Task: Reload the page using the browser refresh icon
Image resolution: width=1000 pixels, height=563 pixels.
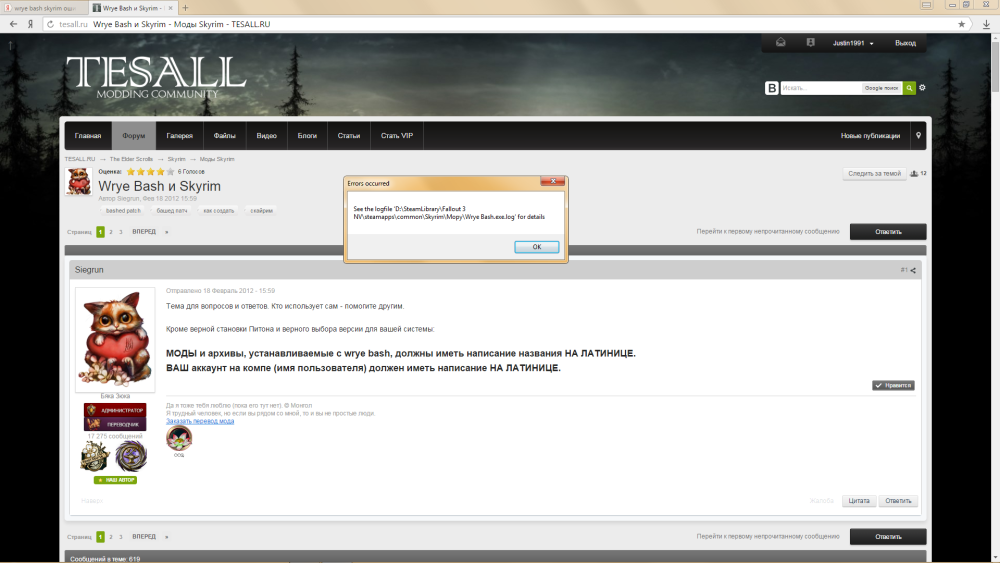Action: point(50,24)
